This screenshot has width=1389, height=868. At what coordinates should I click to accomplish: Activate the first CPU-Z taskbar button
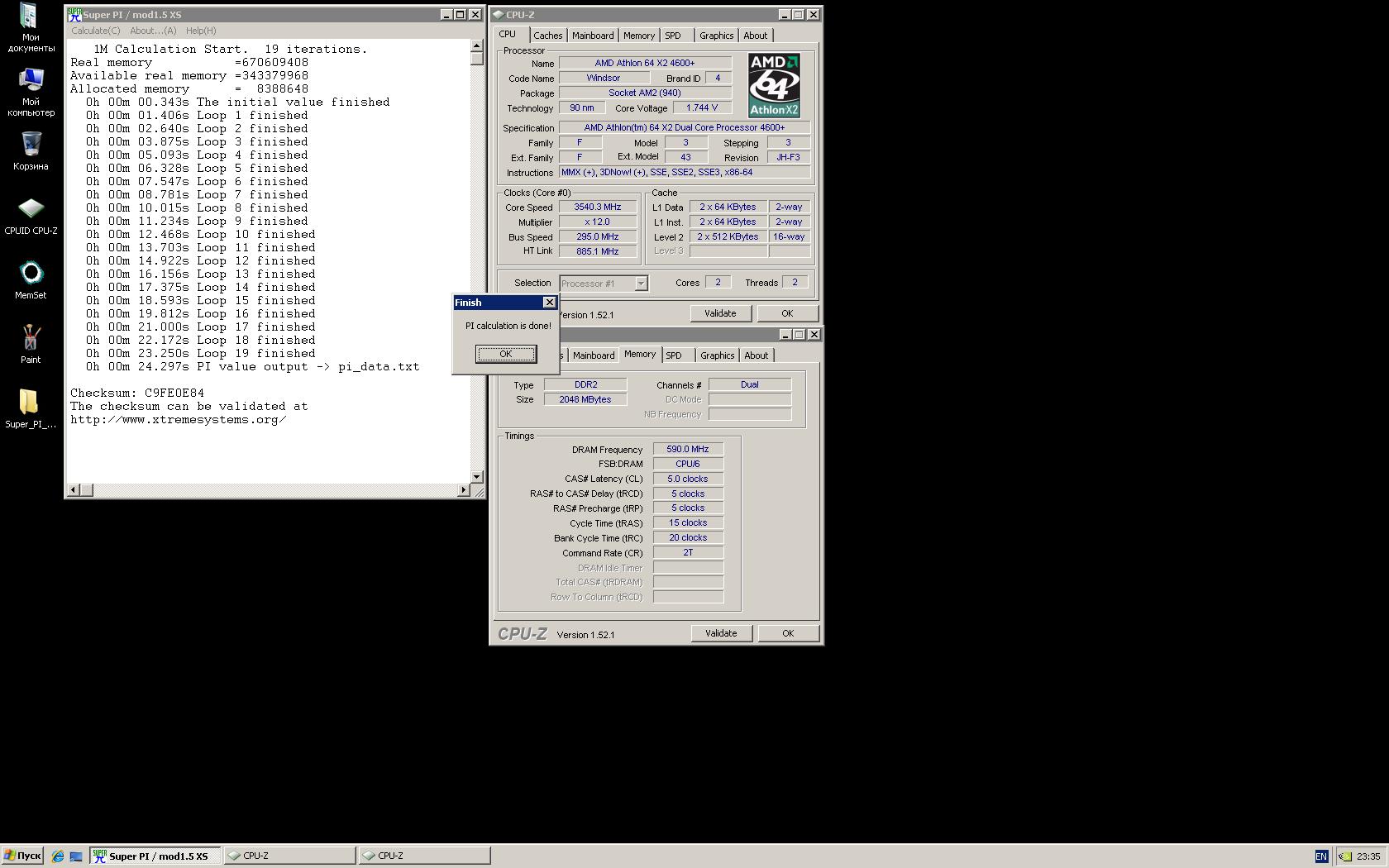click(x=289, y=856)
